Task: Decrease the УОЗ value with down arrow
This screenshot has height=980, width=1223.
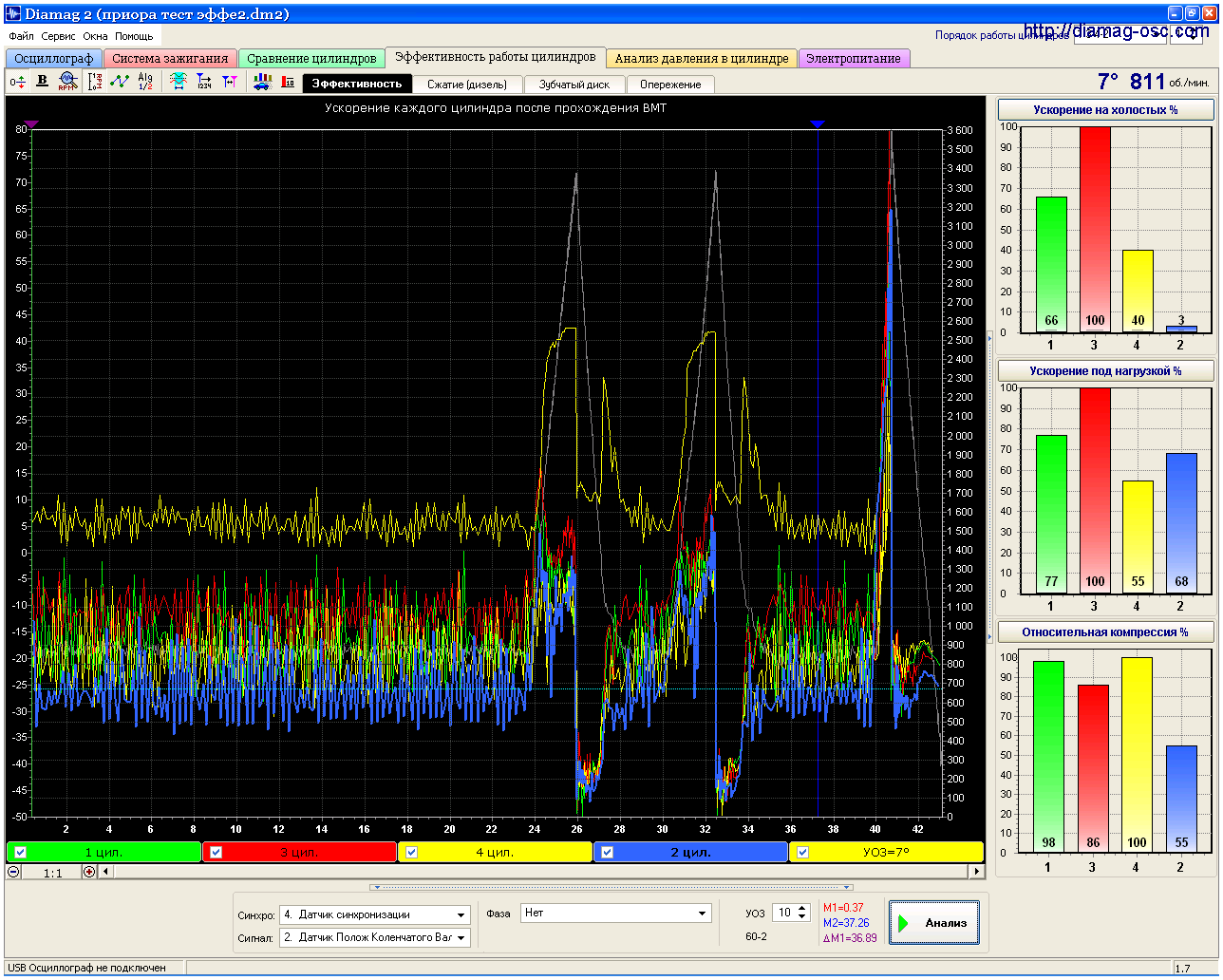Action: click(x=802, y=917)
